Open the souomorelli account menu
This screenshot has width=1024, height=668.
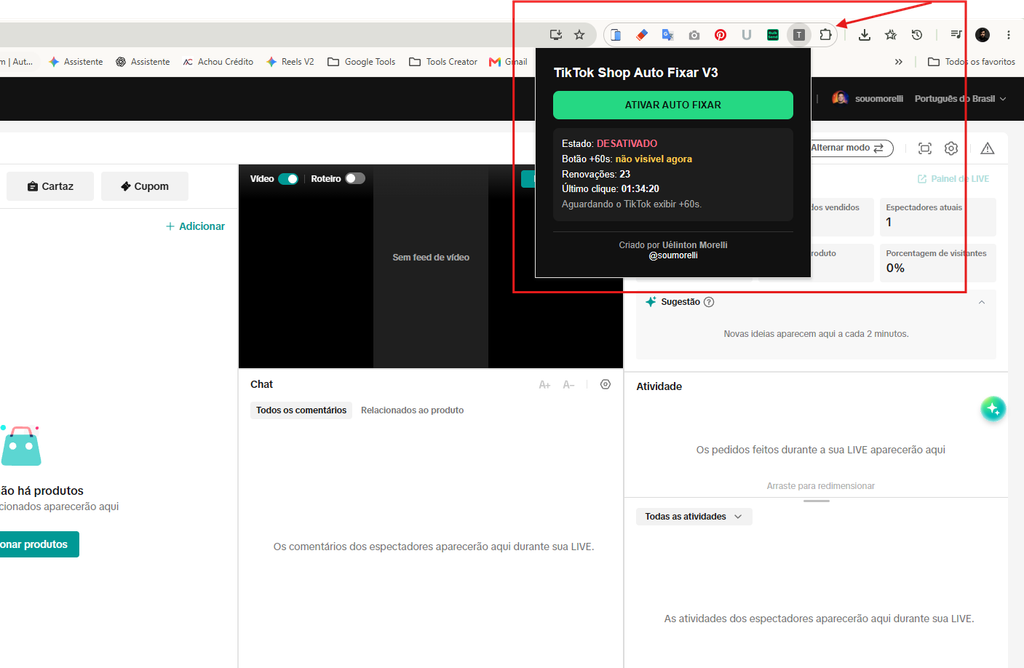tap(867, 99)
